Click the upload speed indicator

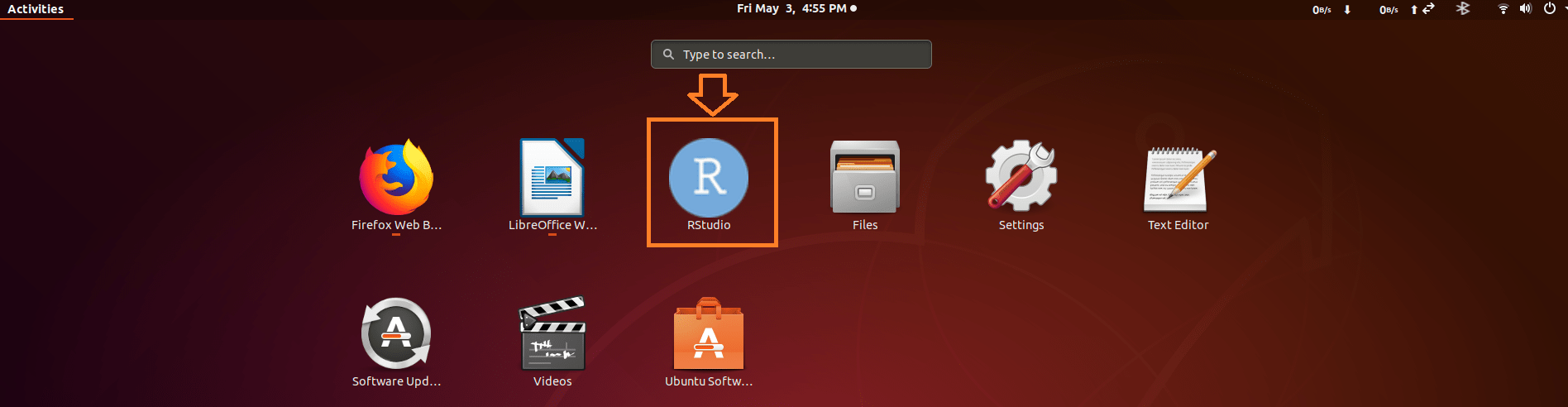[1398, 9]
